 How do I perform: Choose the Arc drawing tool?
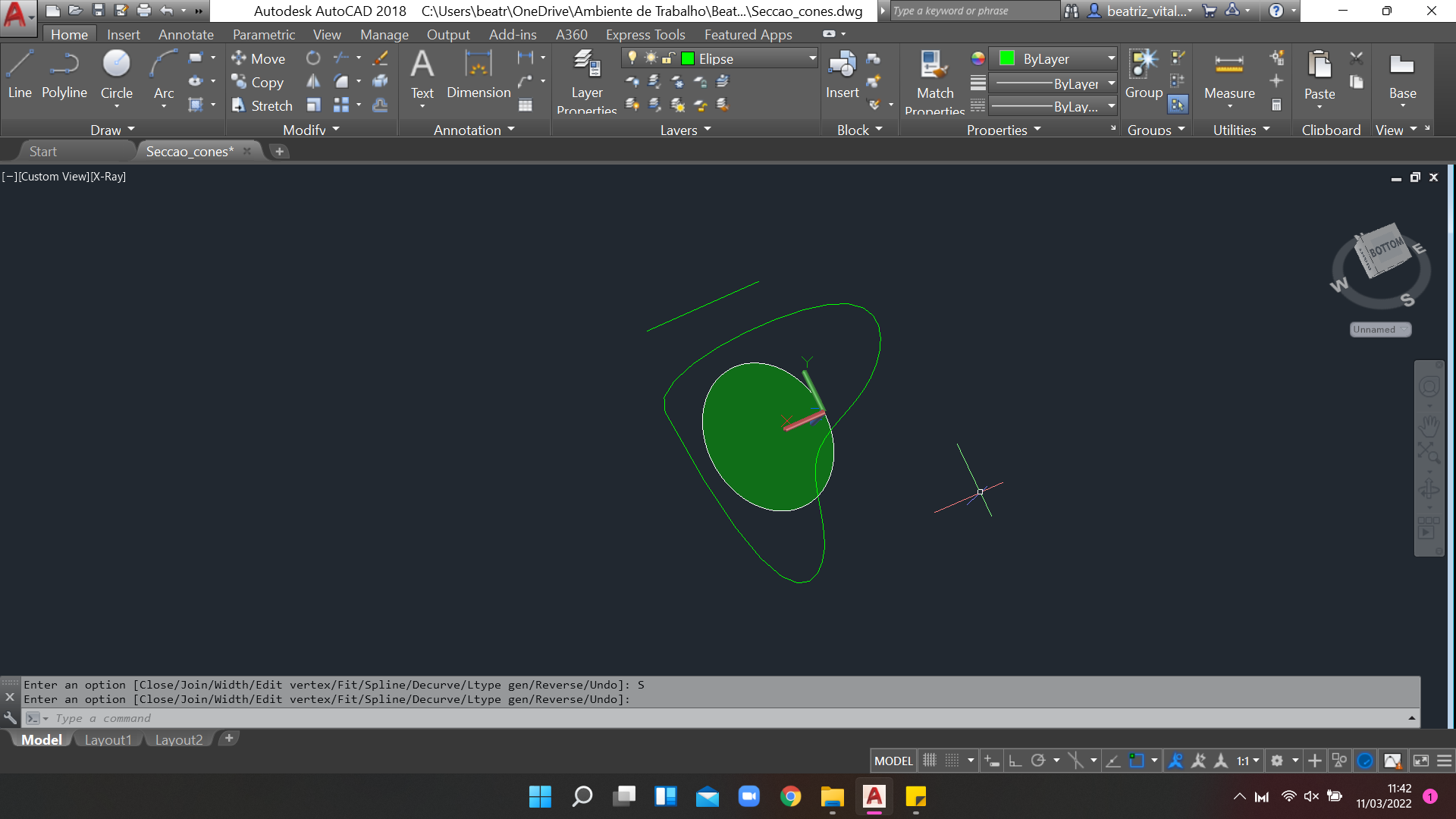(x=164, y=74)
